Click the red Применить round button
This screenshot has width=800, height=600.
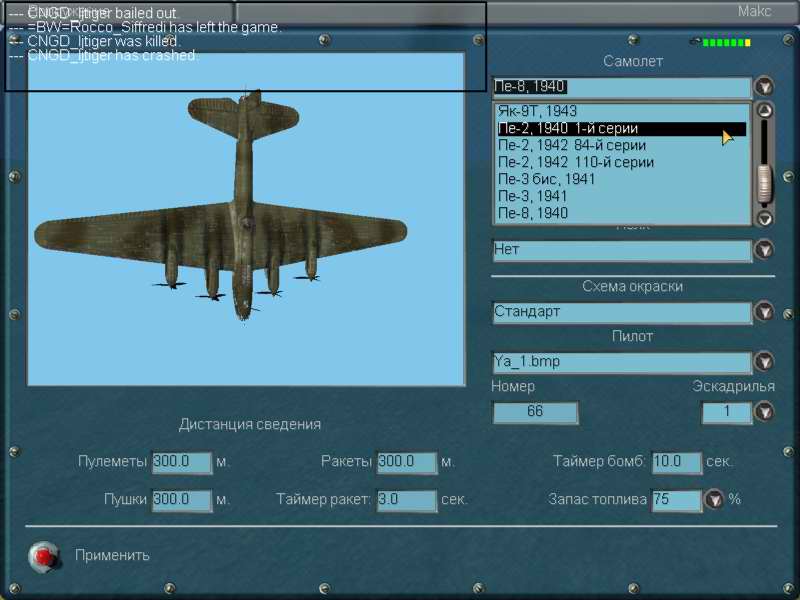(44, 556)
